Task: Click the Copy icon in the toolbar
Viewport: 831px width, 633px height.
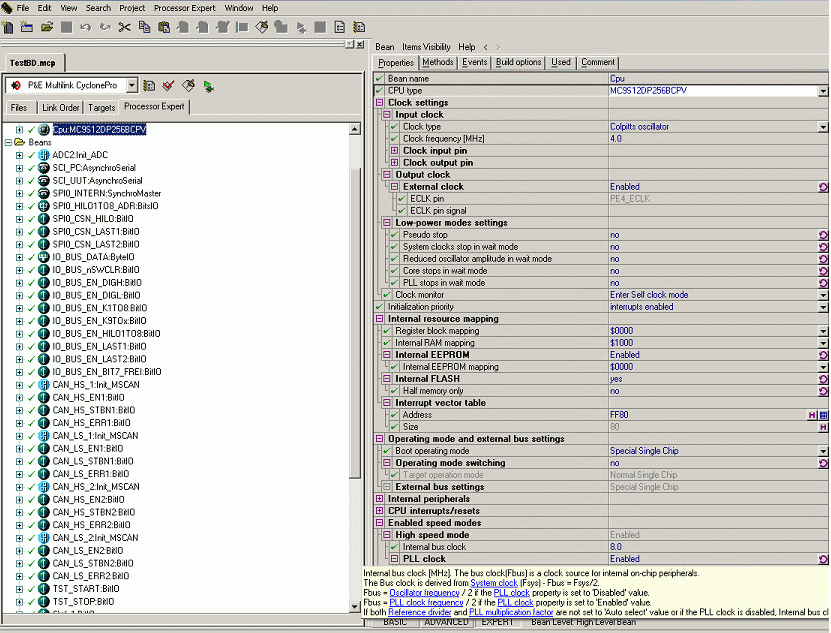Action: pos(144,28)
